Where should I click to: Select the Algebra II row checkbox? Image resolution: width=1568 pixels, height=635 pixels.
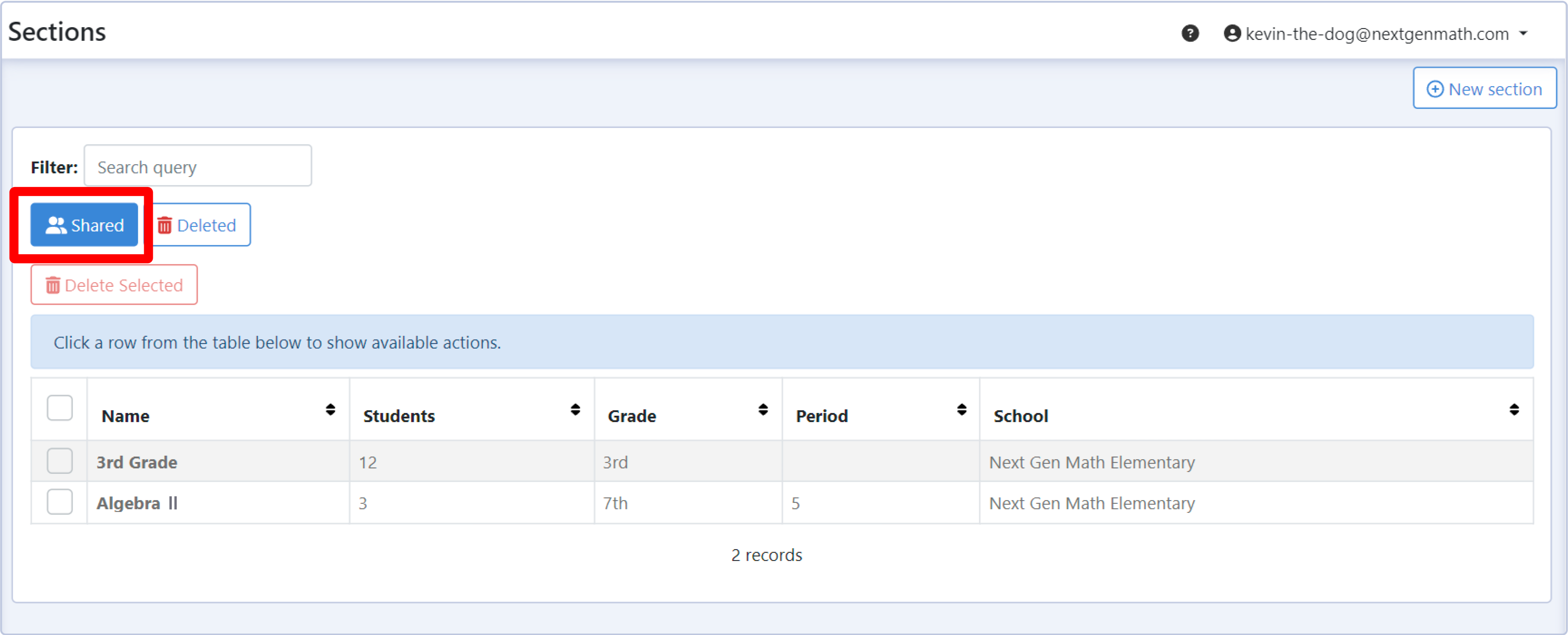(x=60, y=502)
